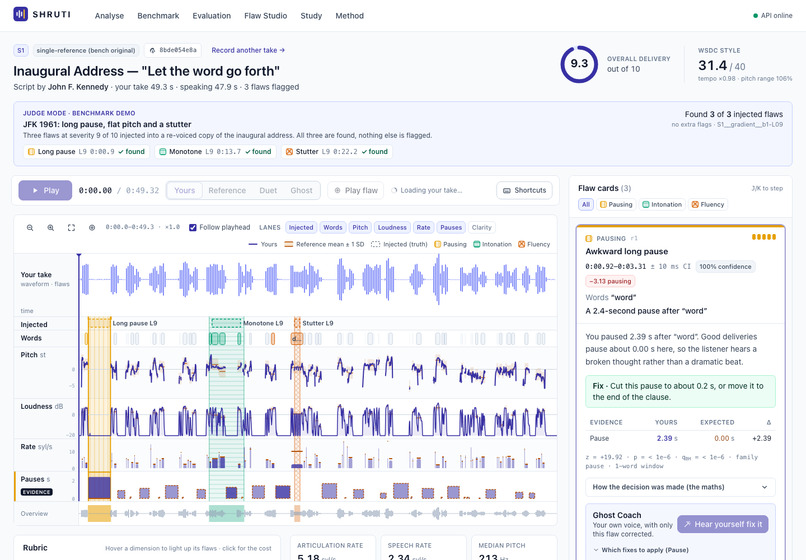806x560 pixels.
Task: Click the Injected (truth) dashed legend icon
Action: click(375, 244)
